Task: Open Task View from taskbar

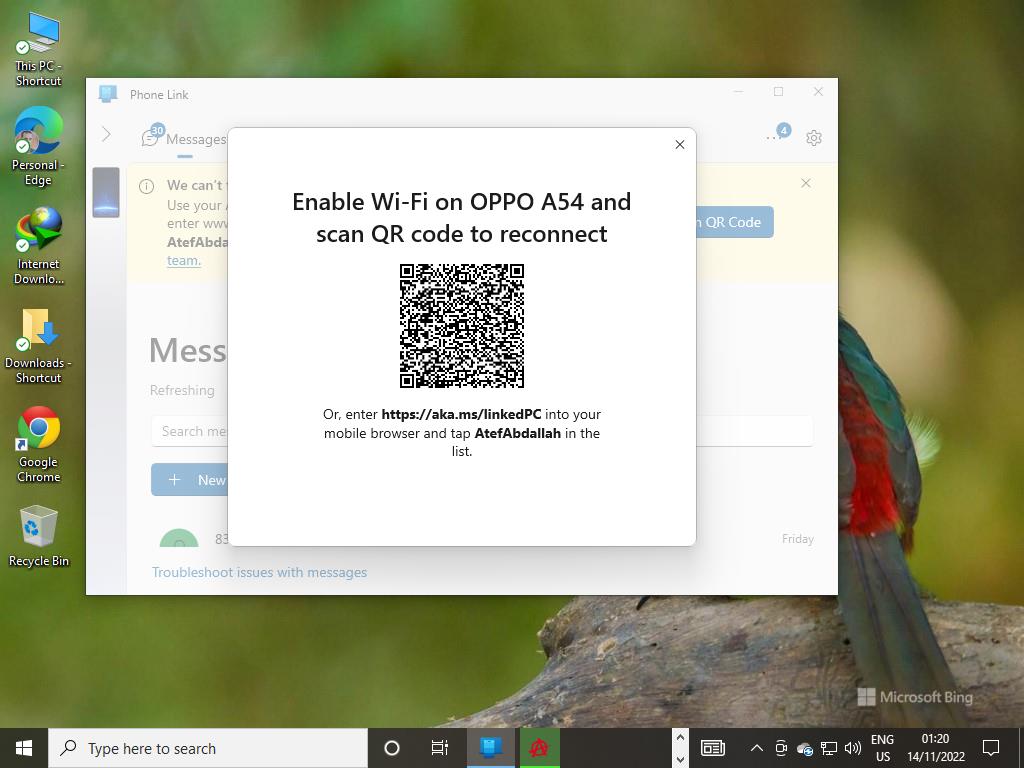Action: (440, 748)
